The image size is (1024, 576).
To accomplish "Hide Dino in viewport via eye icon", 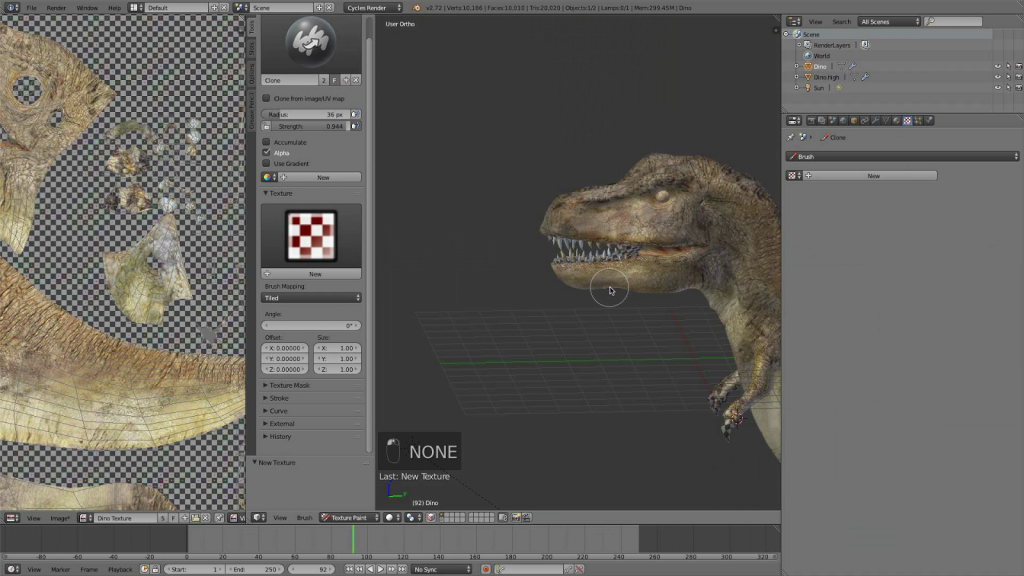I will tap(997, 67).
